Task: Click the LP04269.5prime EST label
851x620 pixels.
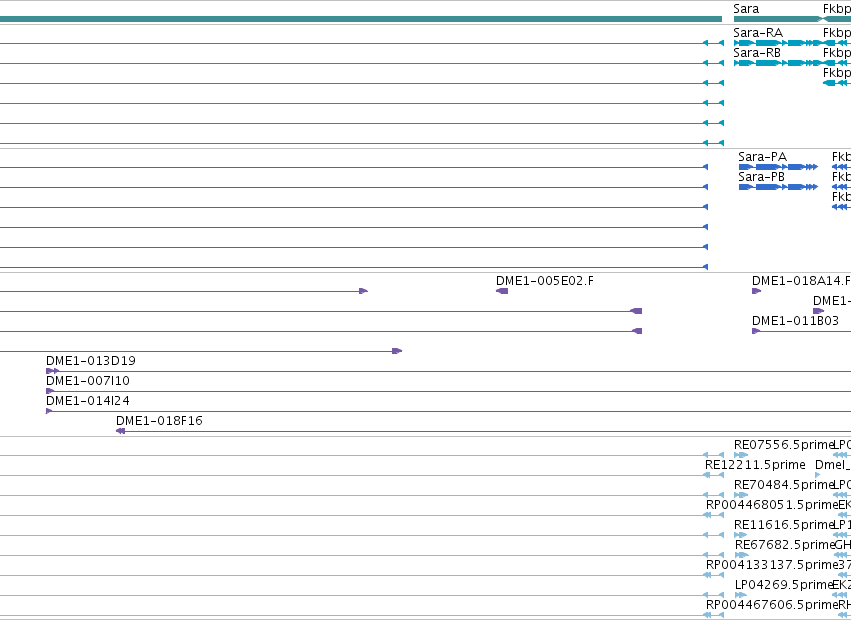Action: (783, 585)
